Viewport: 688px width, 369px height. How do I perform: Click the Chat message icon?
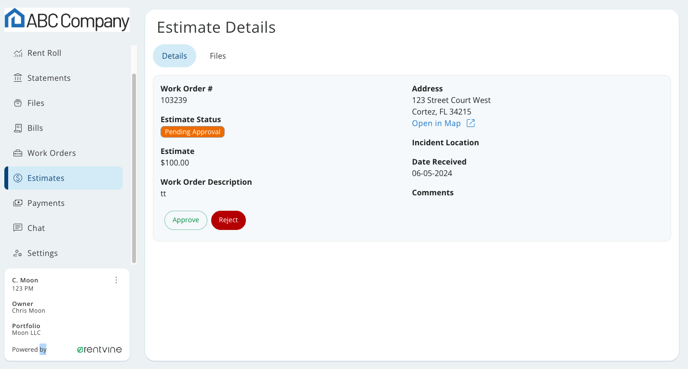pos(18,228)
